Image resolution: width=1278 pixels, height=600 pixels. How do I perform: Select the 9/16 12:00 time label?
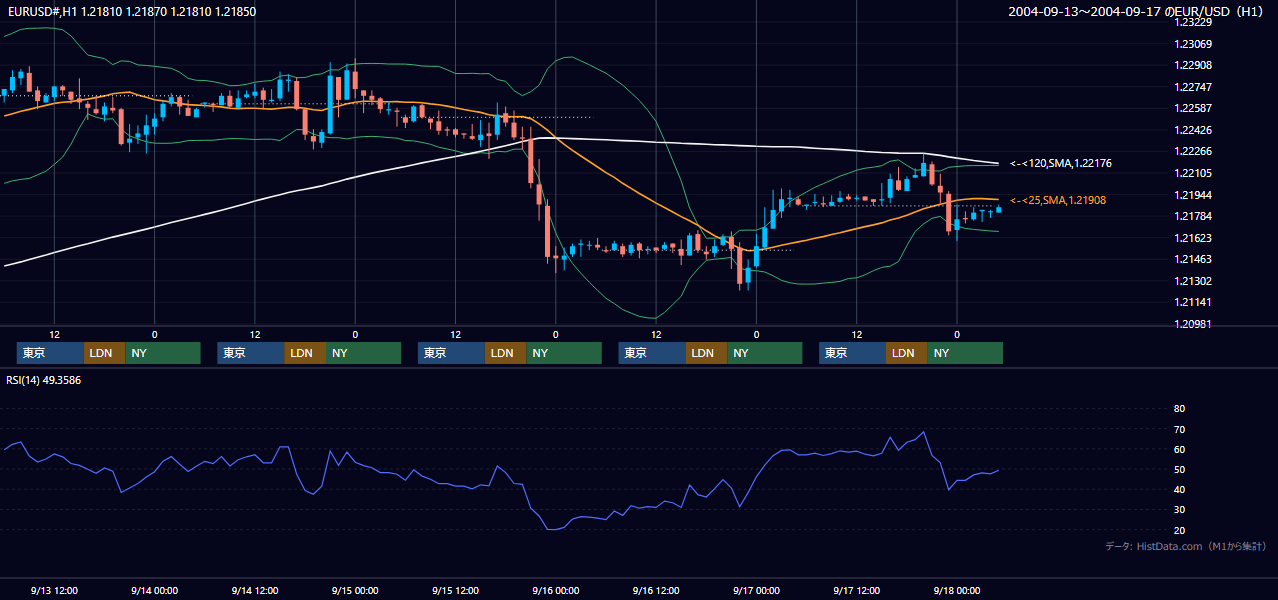656,590
